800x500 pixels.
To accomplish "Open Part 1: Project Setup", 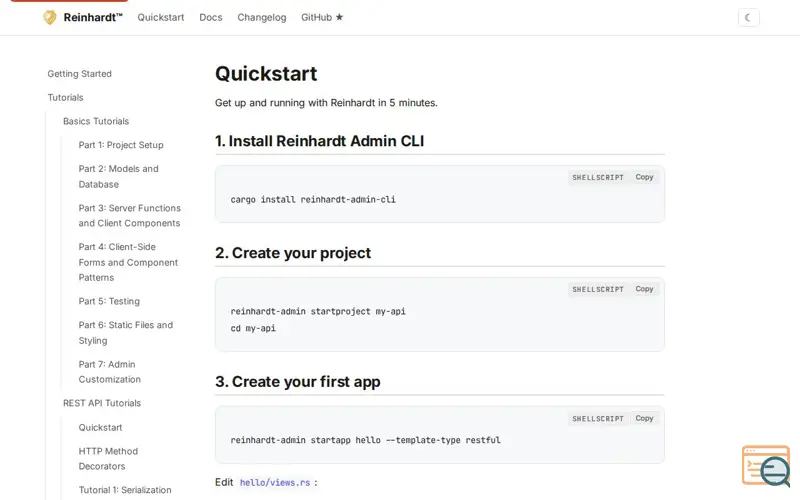I will tap(121, 145).
